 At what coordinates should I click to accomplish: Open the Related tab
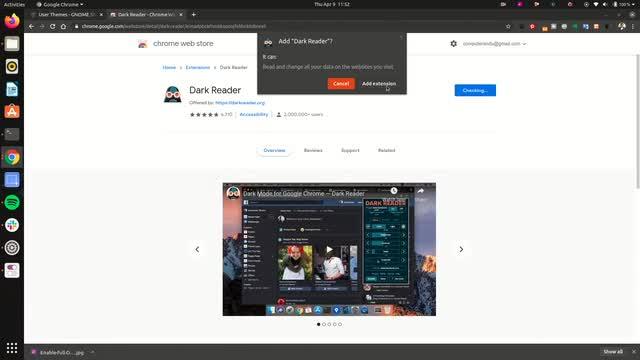click(387, 150)
